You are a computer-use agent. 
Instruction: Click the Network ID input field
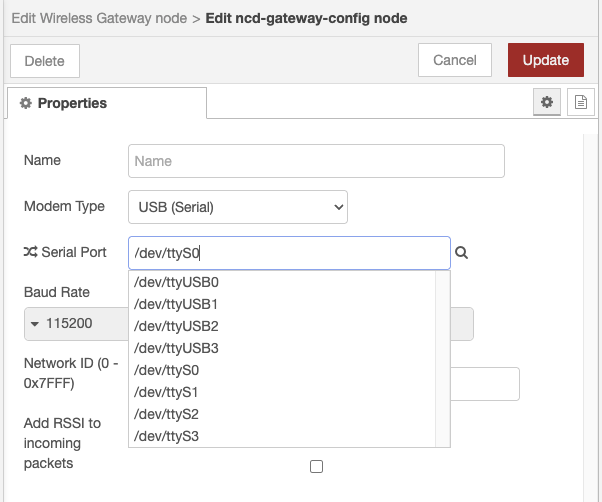tap(485, 384)
